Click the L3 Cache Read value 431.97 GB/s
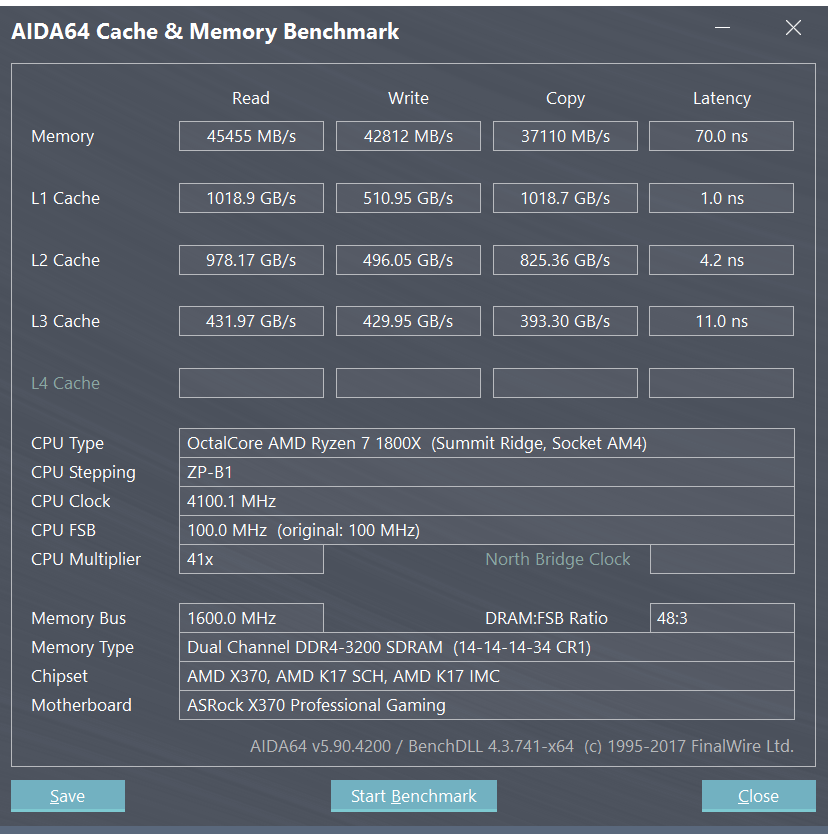This screenshot has height=838, width=836. pyautogui.click(x=251, y=321)
